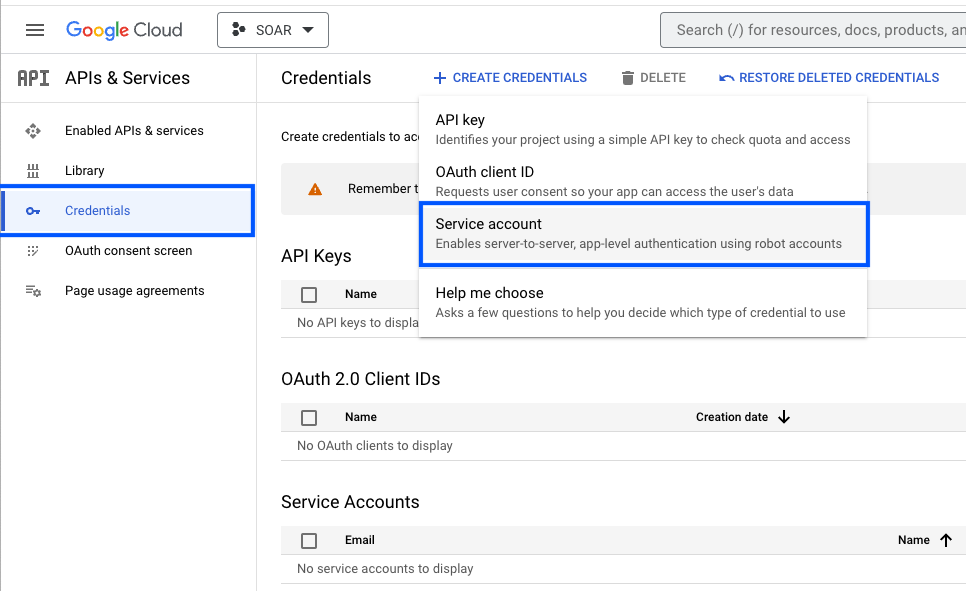The height and width of the screenshot is (591, 966).
Task: Open the OAuth consent screen page
Action: click(x=128, y=250)
